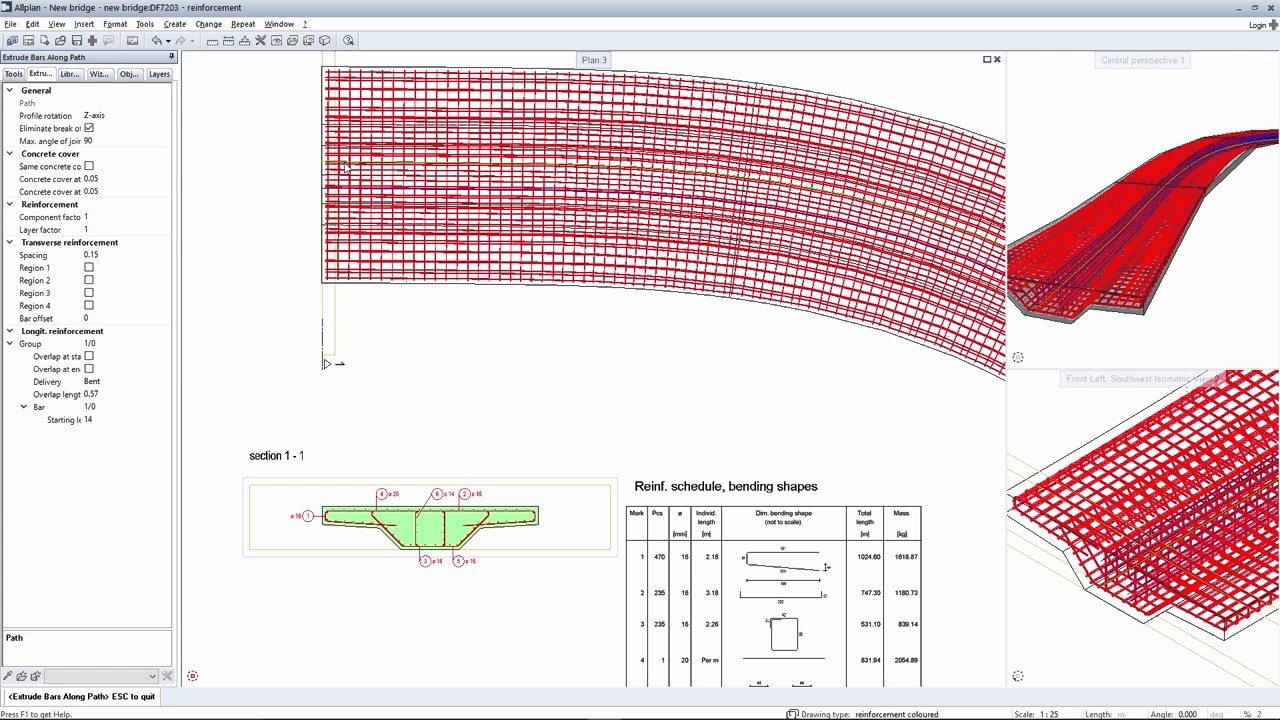Click the crossed tools icon beside palette combo box
The height and width of the screenshot is (720, 1280).
pos(167,676)
